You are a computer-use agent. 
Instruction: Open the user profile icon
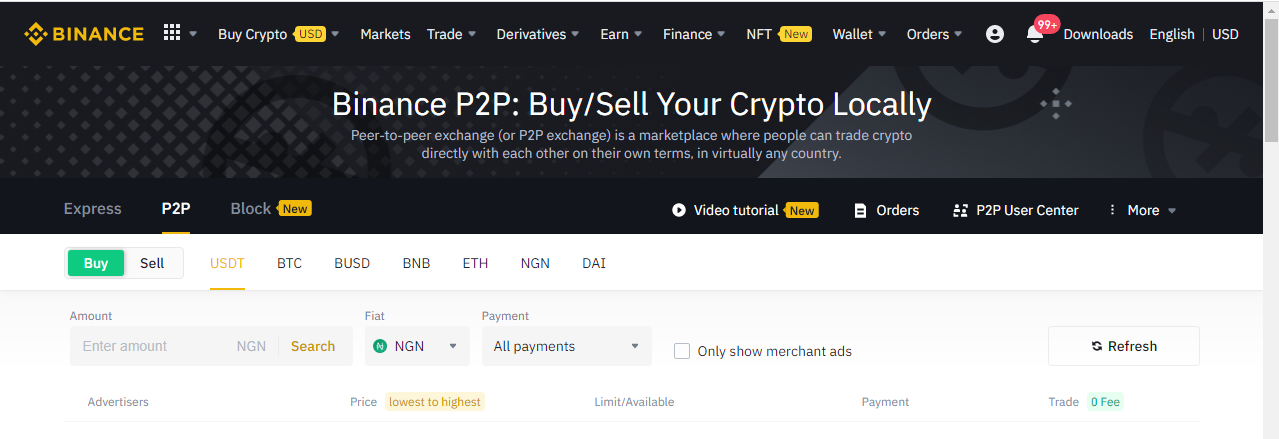click(994, 34)
